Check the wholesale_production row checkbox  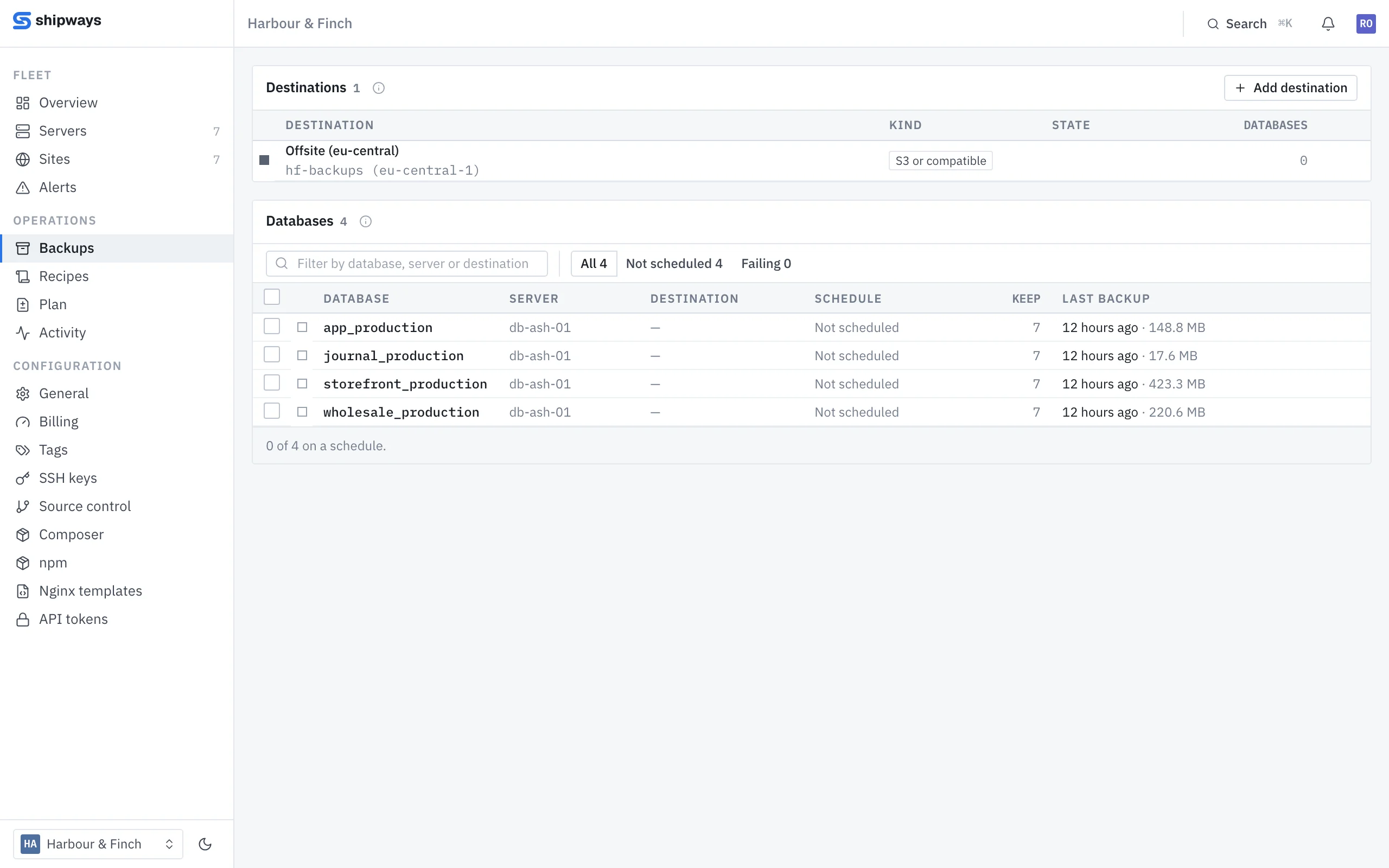(272, 411)
